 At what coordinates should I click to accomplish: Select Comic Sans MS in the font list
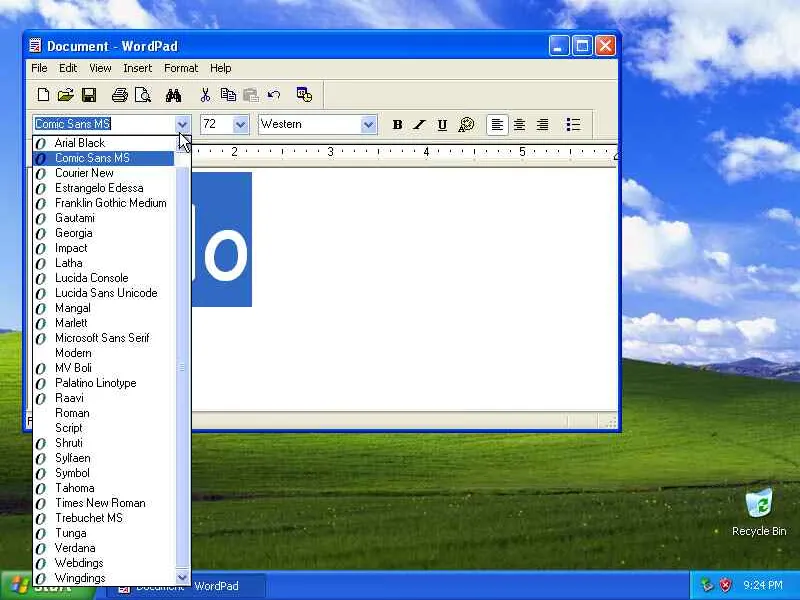(x=104, y=158)
